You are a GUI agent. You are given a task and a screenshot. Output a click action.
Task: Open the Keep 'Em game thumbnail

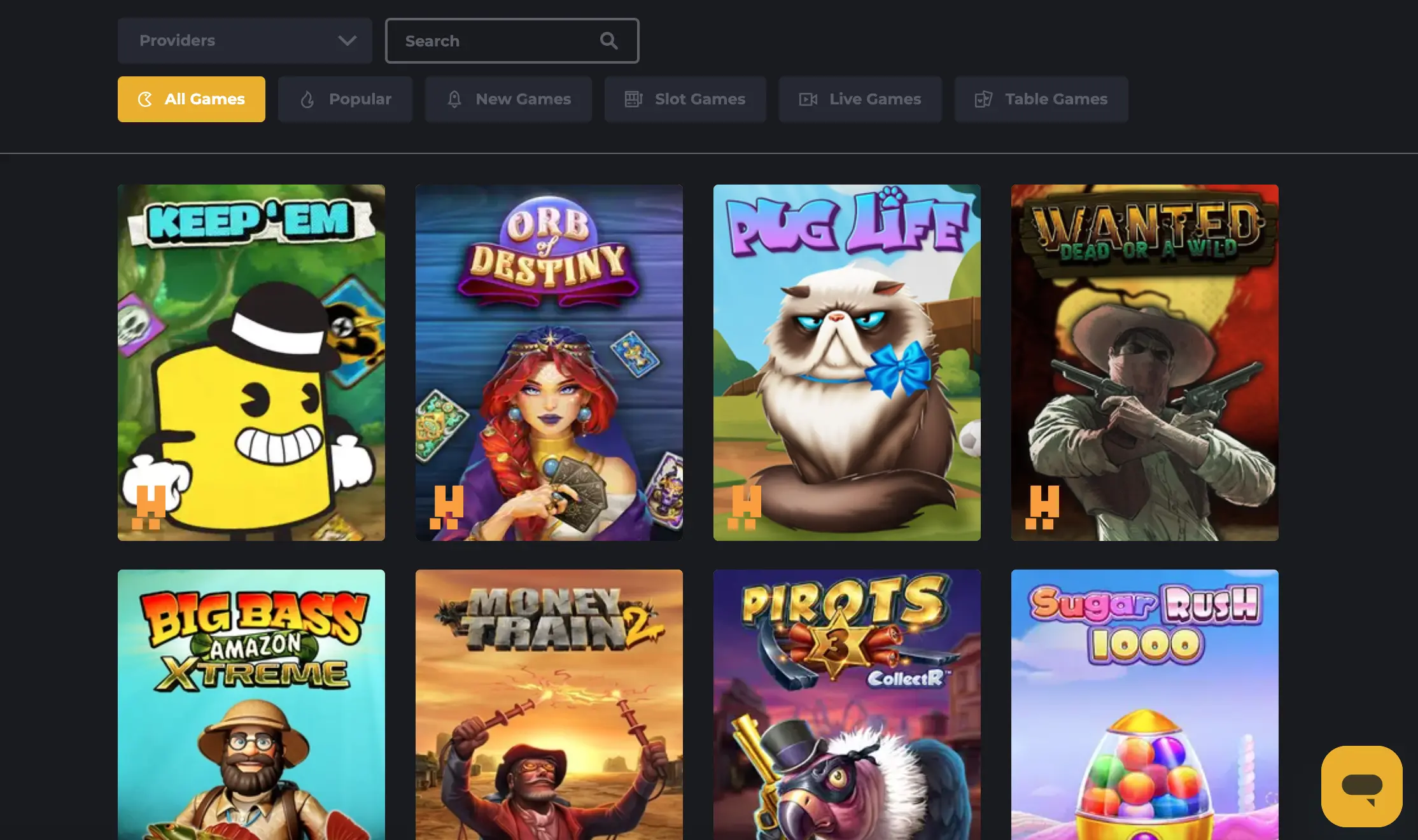click(251, 363)
